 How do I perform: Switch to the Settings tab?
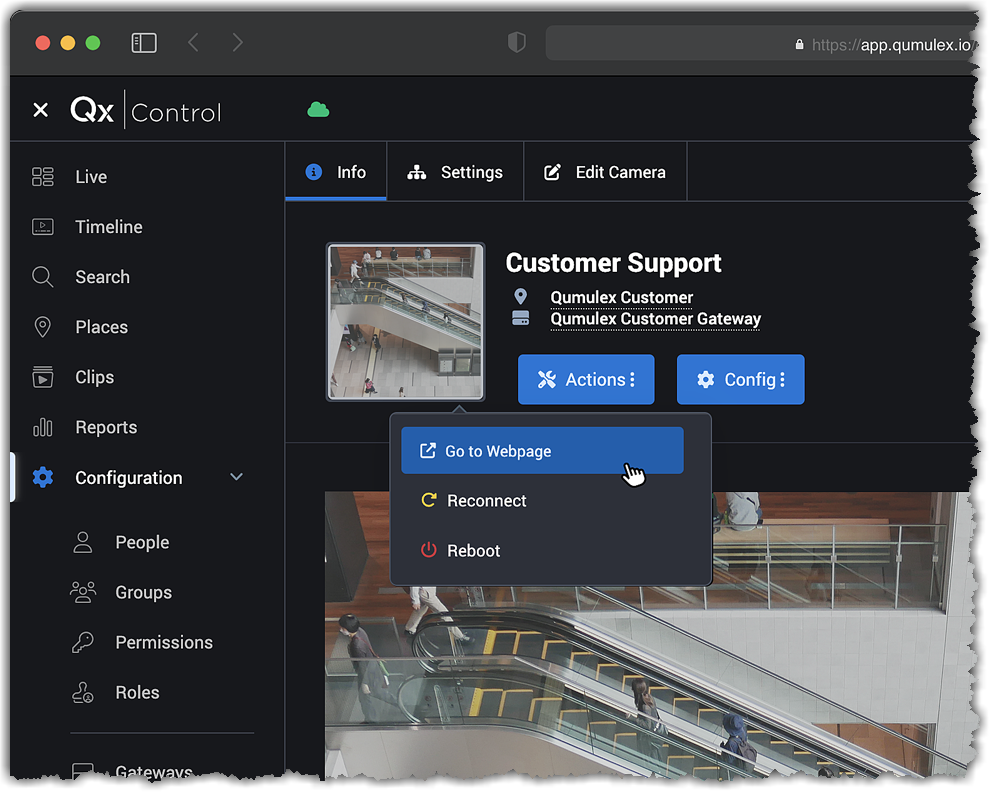pyautogui.click(x=455, y=171)
